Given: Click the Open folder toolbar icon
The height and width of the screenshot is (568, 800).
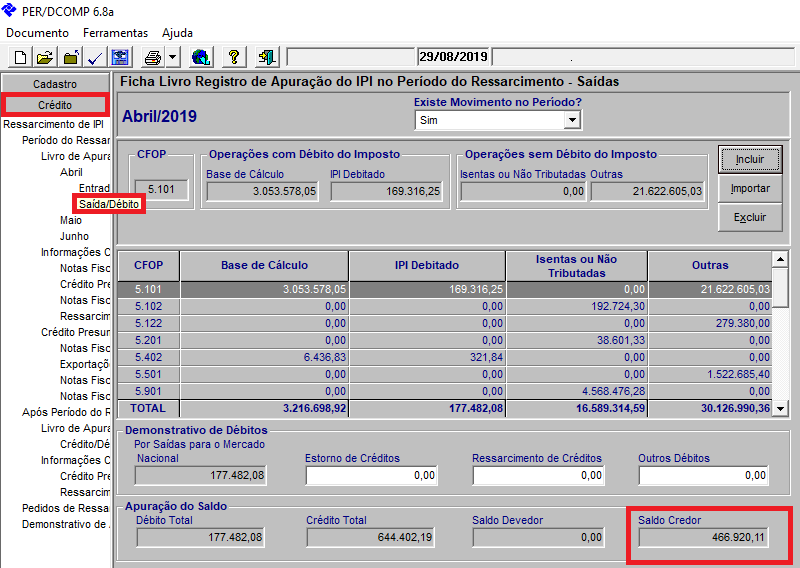Looking at the screenshot, I should coord(45,57).
